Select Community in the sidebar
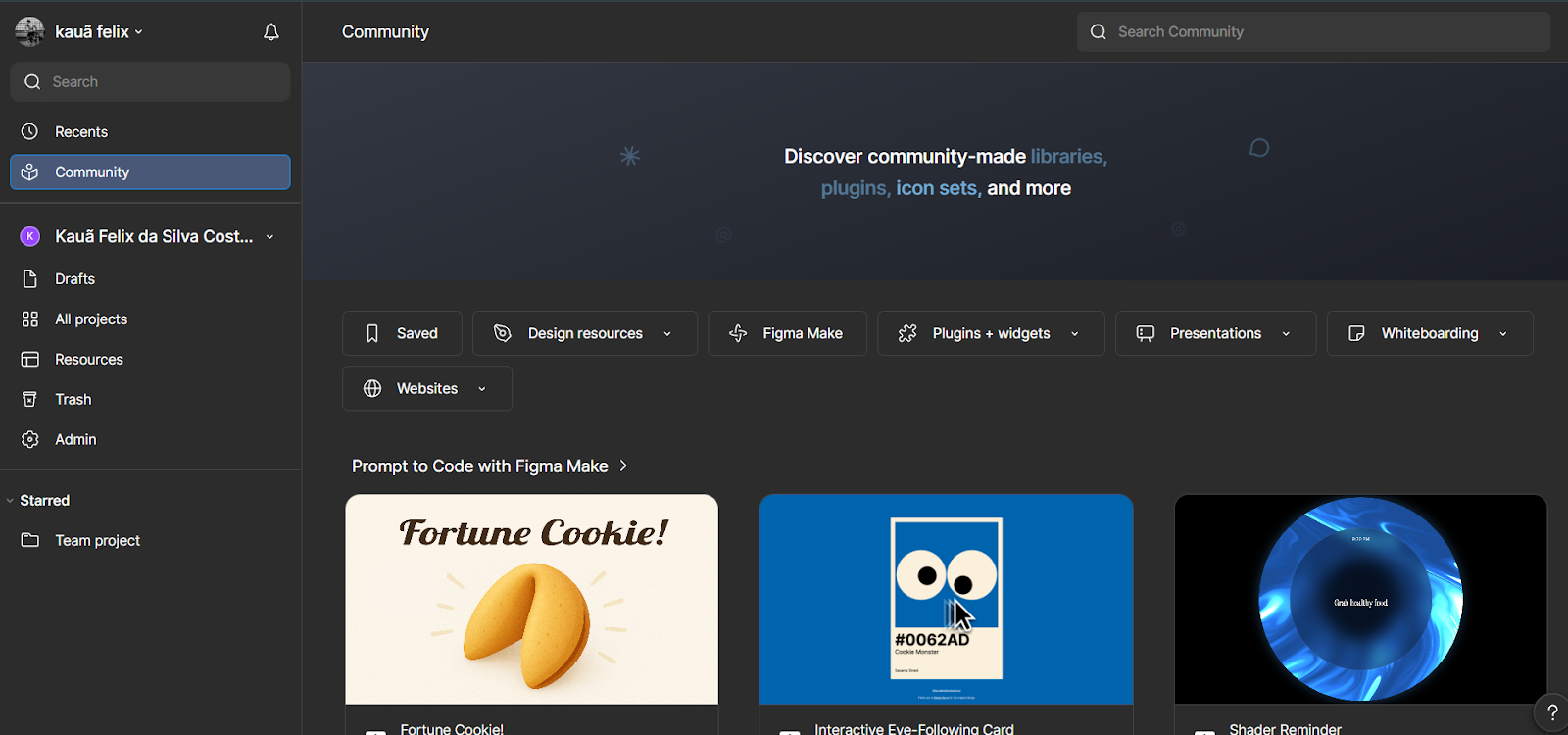This screenshot has width=1568, height=735. (x=150, y=172)
